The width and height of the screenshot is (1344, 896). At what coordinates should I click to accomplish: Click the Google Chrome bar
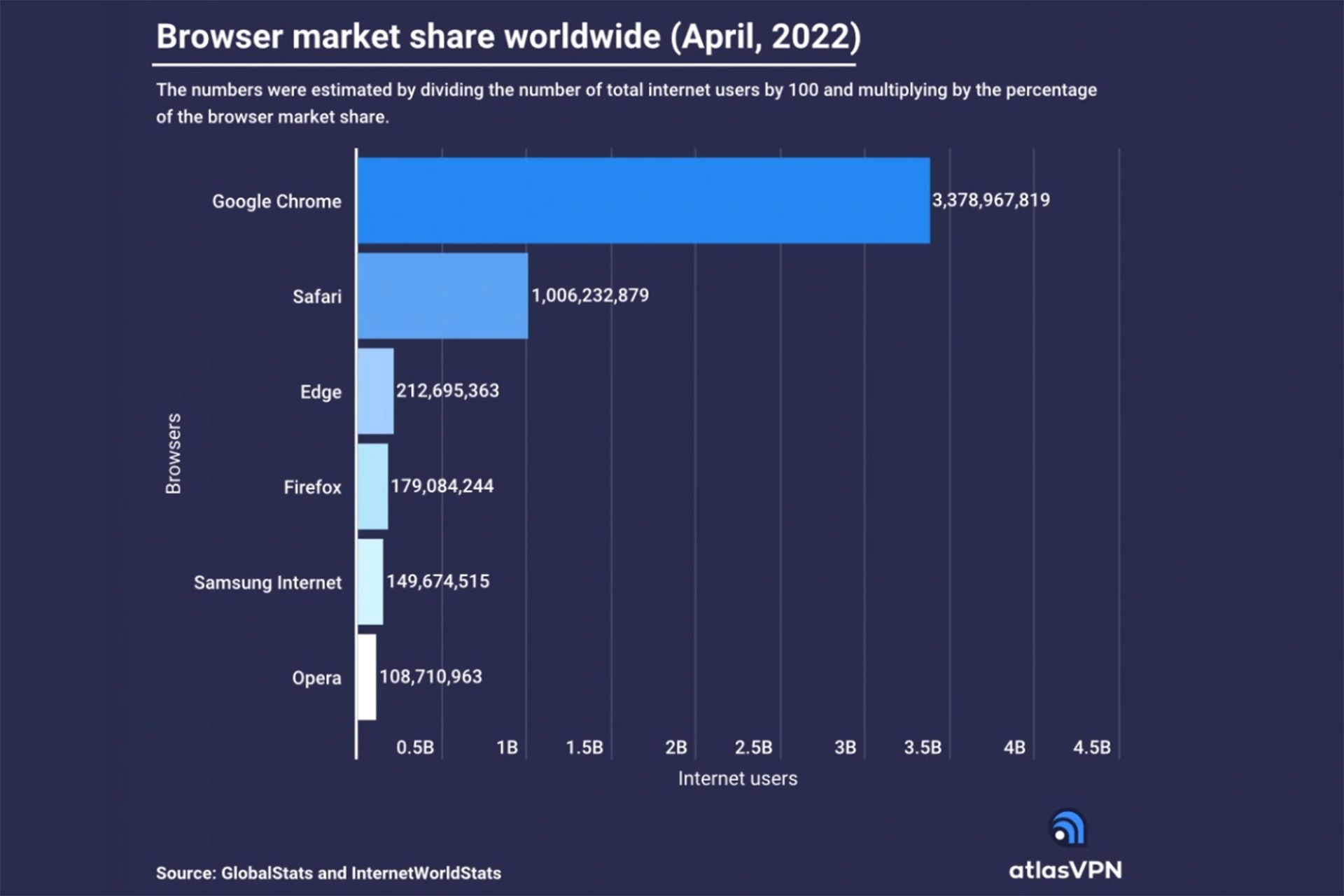[x=644, y=200]
